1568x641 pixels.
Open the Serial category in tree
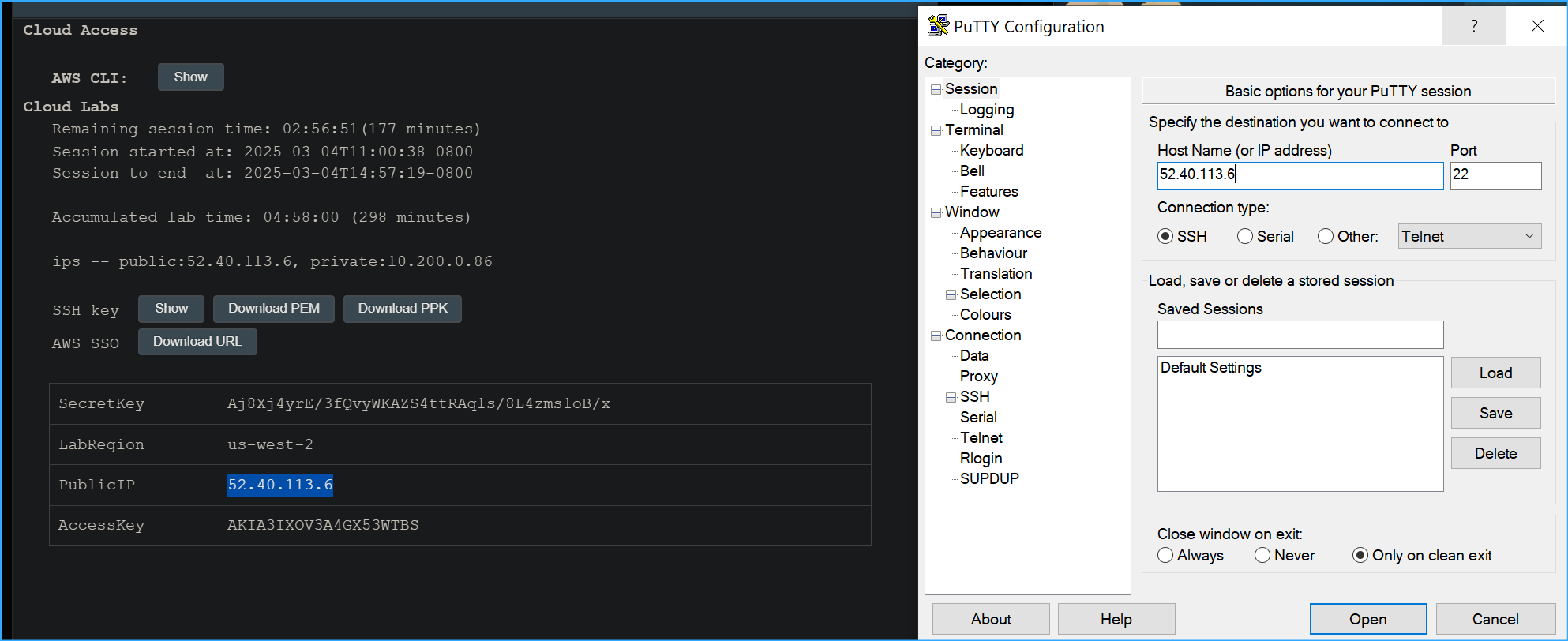tap(978, 417)
